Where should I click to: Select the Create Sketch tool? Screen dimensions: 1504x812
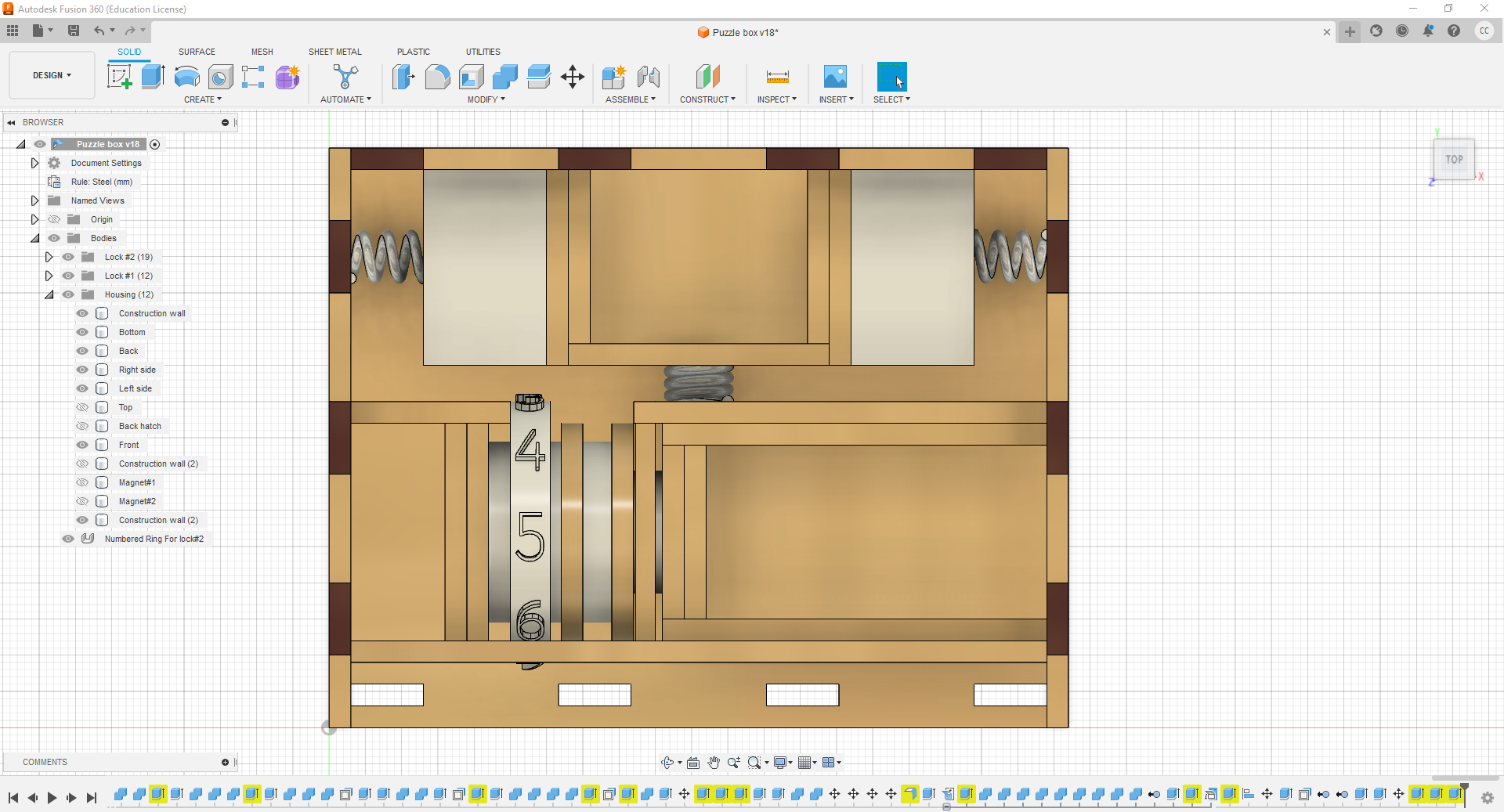click(120, 78)
